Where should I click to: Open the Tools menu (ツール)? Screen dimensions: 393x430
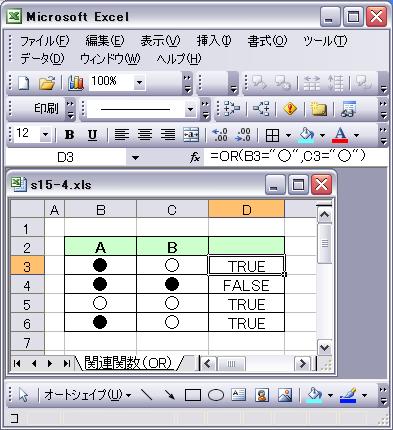click(x=325, y=41)
